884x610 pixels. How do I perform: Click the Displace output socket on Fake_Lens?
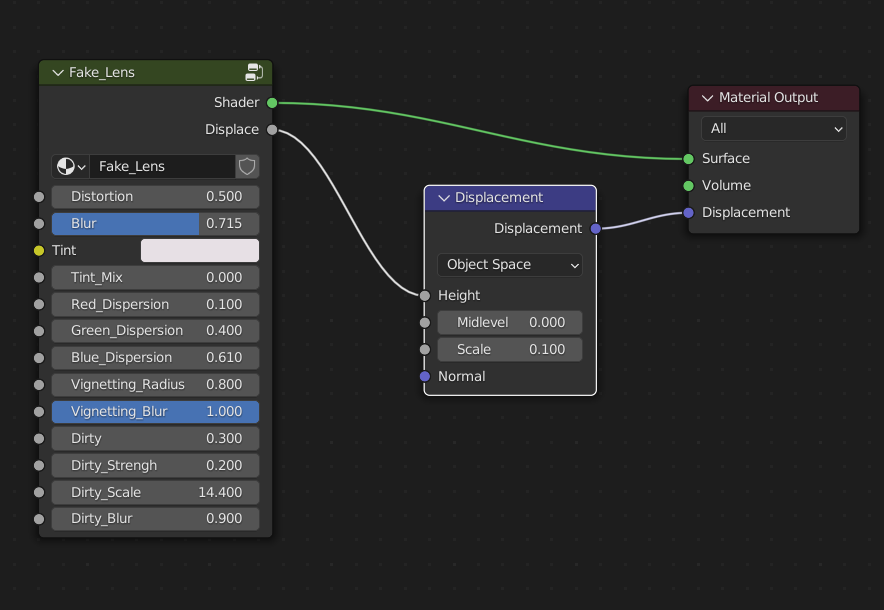274,129
